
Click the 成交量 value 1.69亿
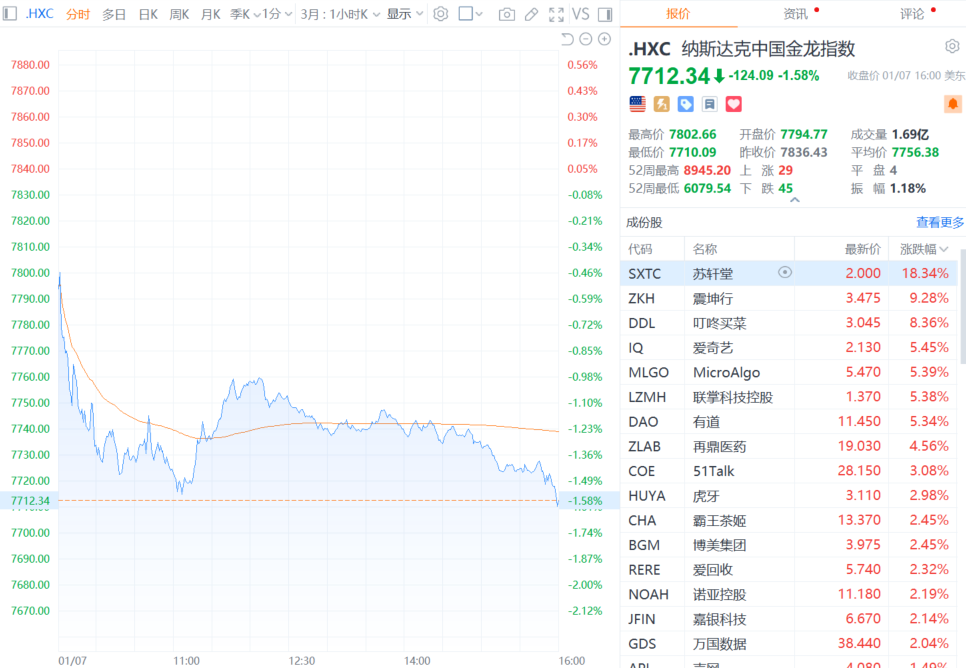click(x=910, y=134)
